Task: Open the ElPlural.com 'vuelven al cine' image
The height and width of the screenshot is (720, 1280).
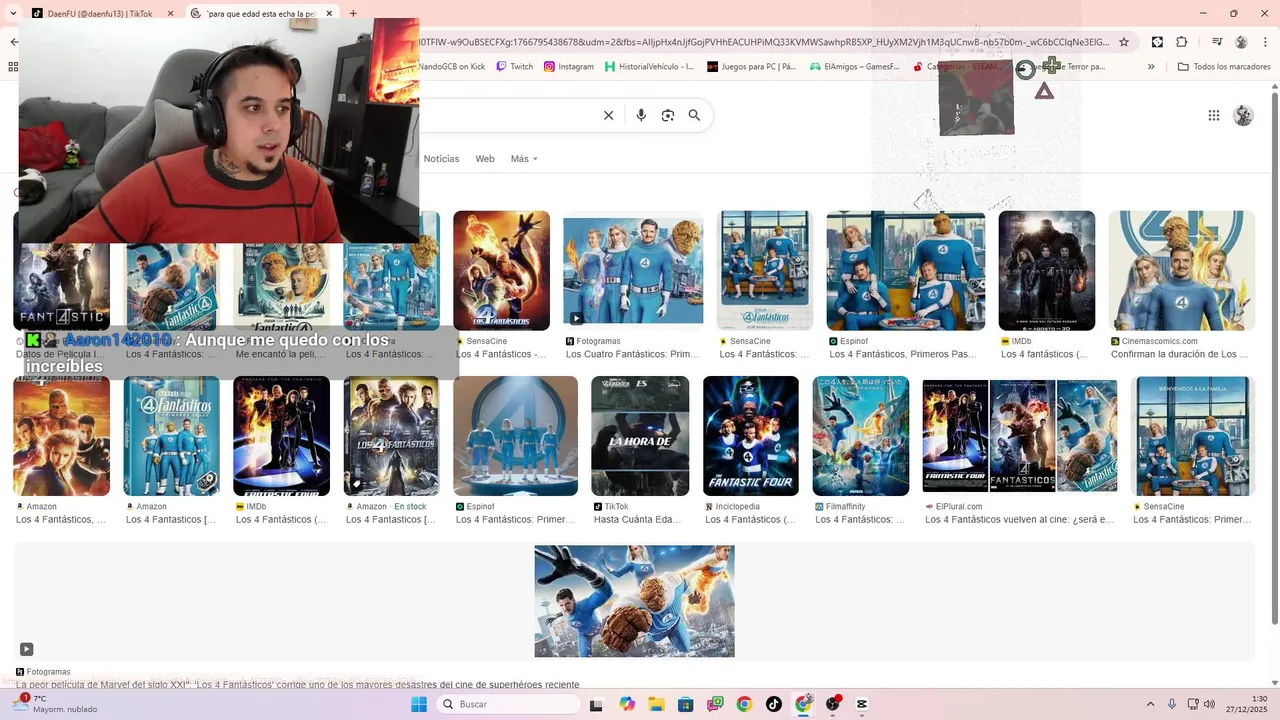Action: pyautogui.click(x=1020, y=436)
